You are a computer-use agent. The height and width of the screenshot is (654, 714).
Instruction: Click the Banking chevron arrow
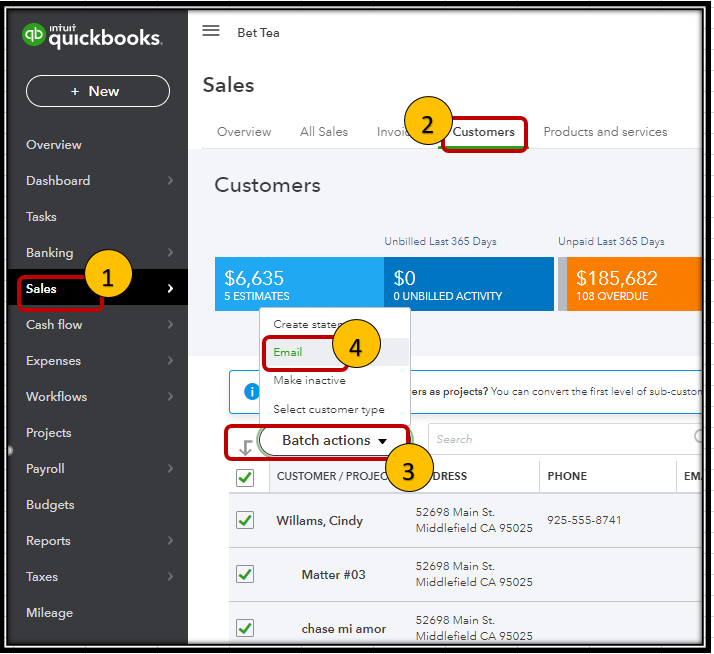[x=170, y=252]
